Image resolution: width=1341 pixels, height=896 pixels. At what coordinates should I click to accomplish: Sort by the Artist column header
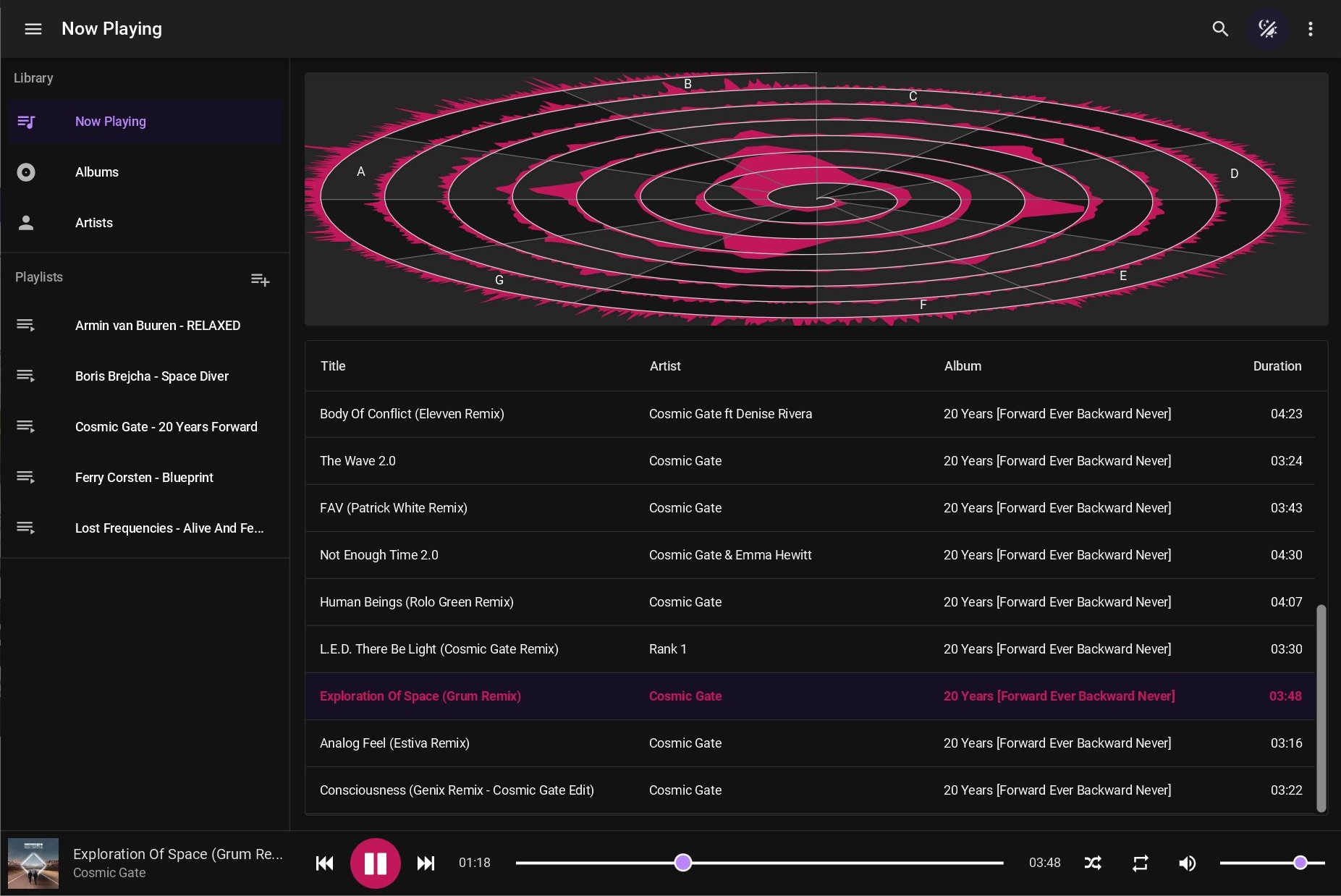(665, 366)
